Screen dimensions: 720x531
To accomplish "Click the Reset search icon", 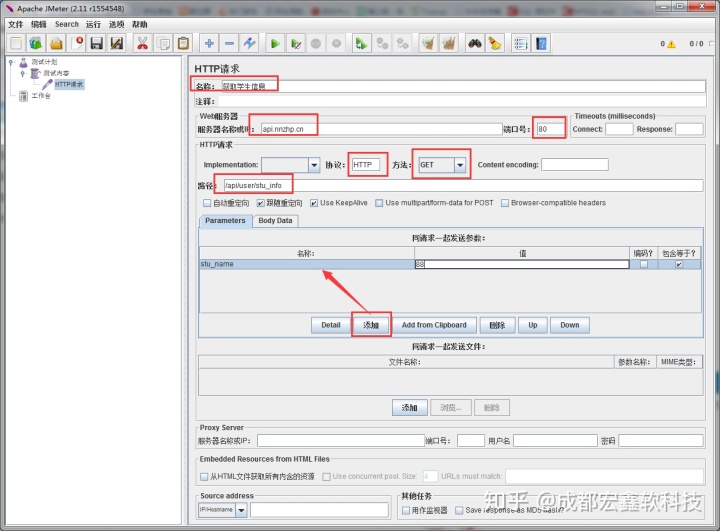I will 495,44.
